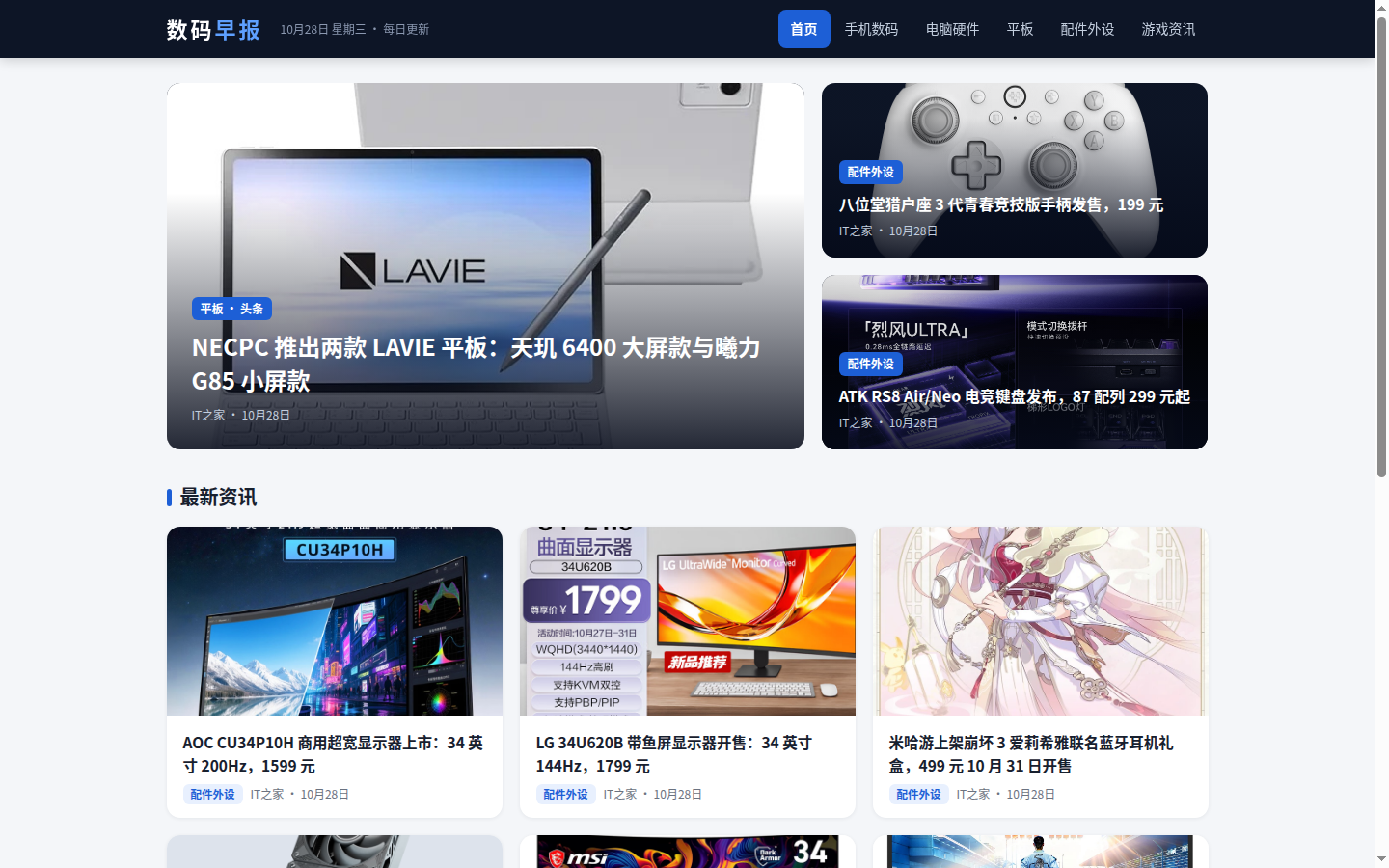The image size is (1389, 868).
Task: Open the MSI 34 monitor card thumbnail
Action: pyautogui.click(x=688, y=852)
